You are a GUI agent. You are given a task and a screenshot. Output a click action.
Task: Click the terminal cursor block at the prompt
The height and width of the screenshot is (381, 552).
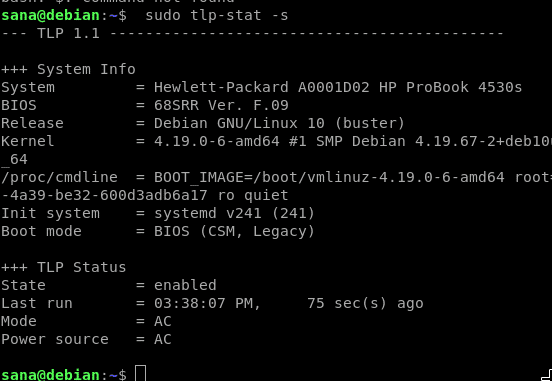pos(141,374)
